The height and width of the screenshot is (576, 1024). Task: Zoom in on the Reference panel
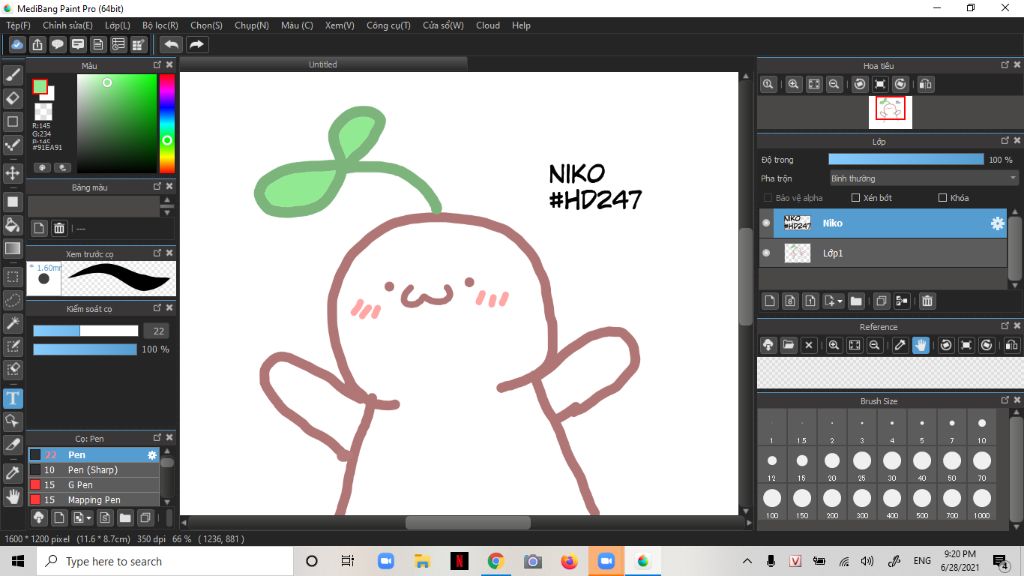click(x=834, y=345)
